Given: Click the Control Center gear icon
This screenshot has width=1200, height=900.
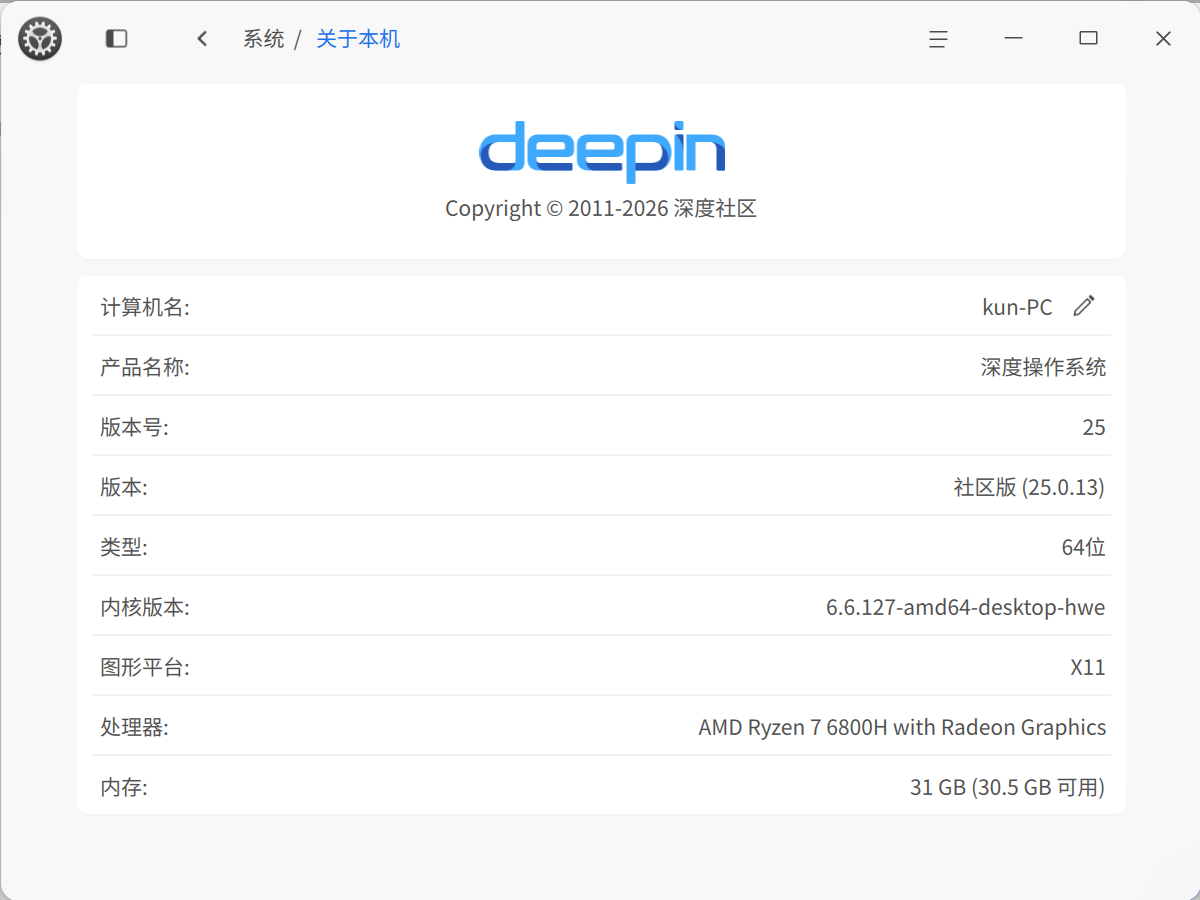Looking at the screenshot, I should coord(40,39).
